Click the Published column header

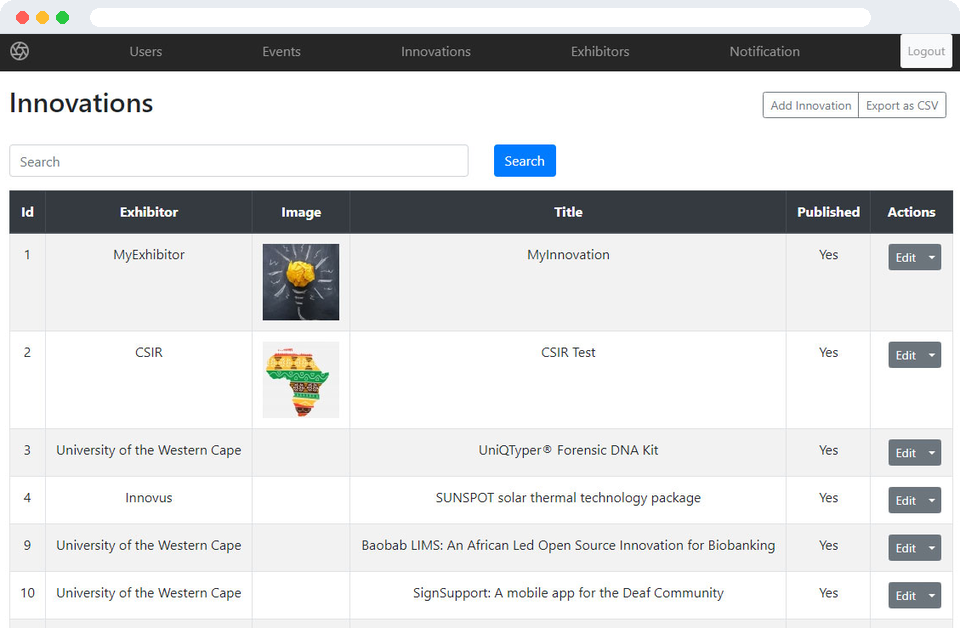(828, 212)
